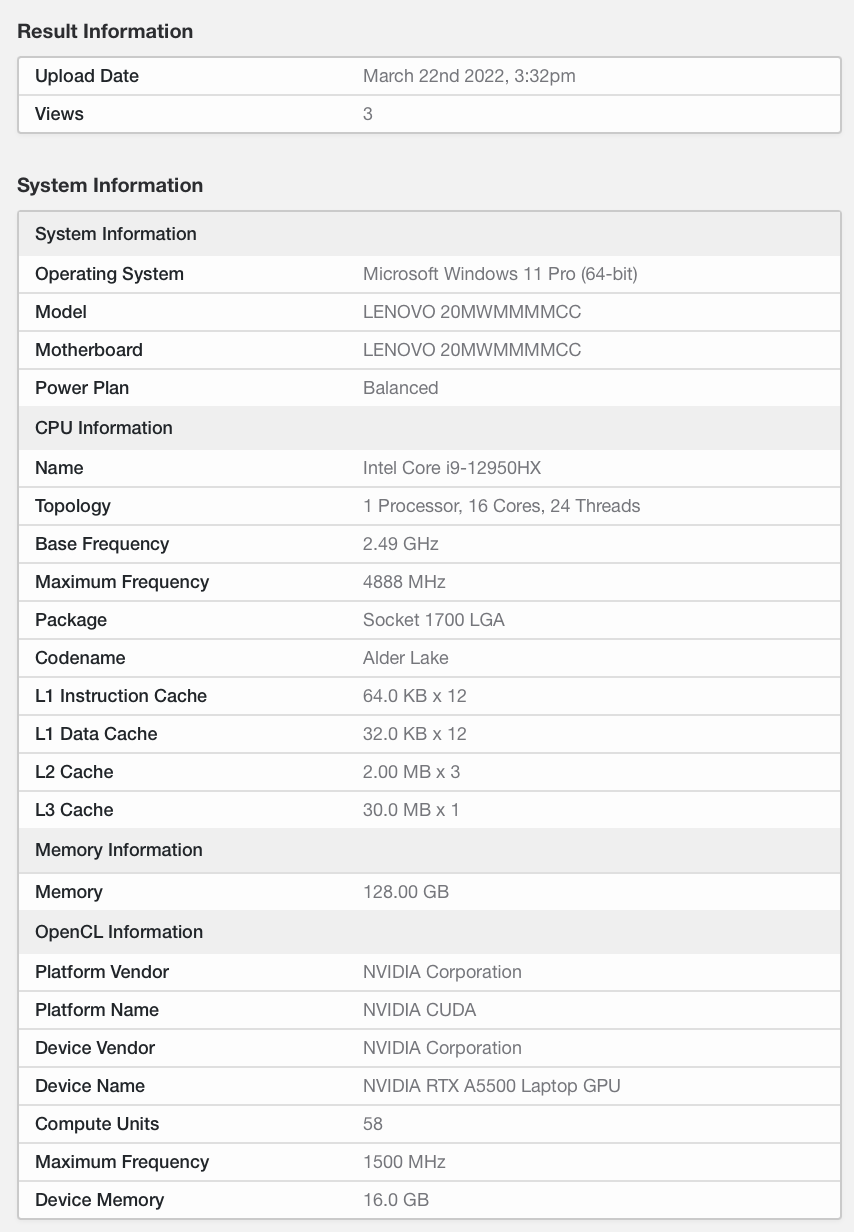Click the Memory Information section header
The image size is (854, 1232).
tap(119, 850)
